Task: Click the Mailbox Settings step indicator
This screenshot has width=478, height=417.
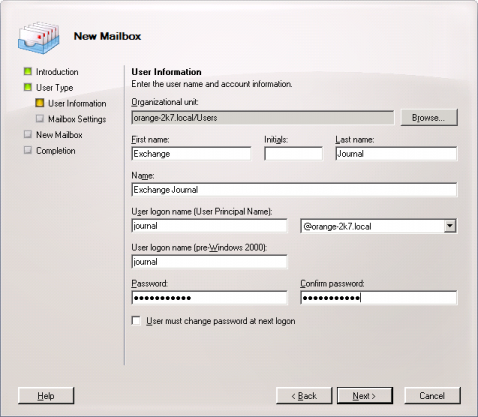Action: (40, 119)
